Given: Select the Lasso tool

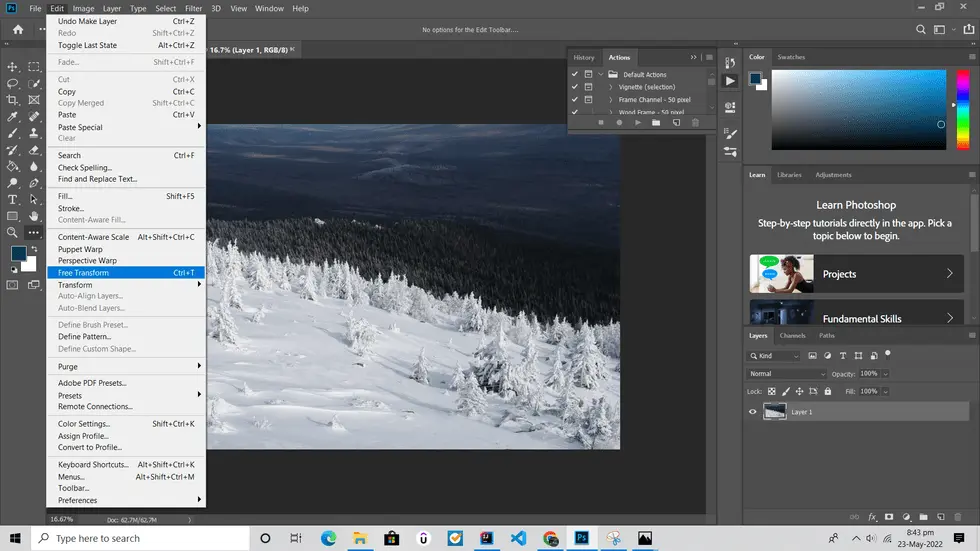Looking at the screenshot, I should [13, 84].
